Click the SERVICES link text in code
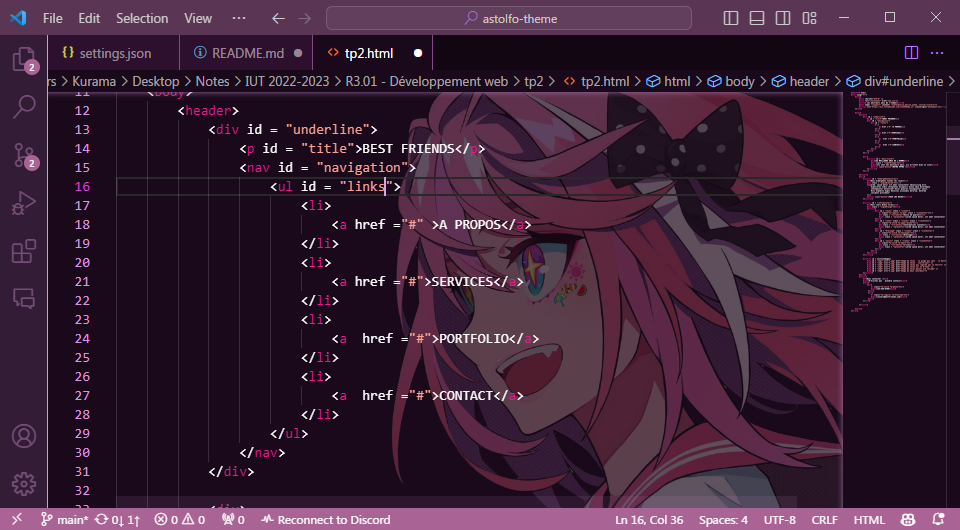The width and height of the screenshot is (960, 530). 462,282
